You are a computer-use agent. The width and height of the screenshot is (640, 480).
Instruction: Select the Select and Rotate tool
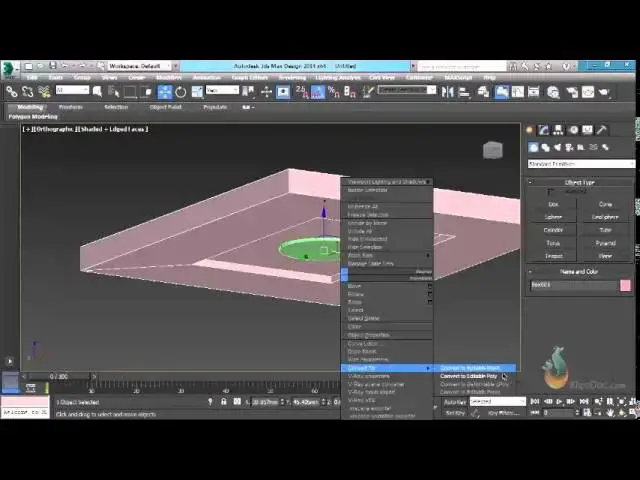[x=180, y=92]
